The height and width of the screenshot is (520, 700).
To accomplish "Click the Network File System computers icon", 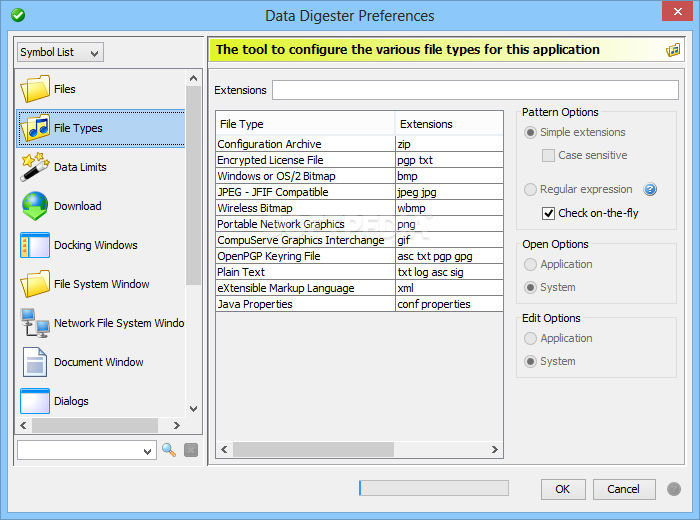I will tap(35, 323).
